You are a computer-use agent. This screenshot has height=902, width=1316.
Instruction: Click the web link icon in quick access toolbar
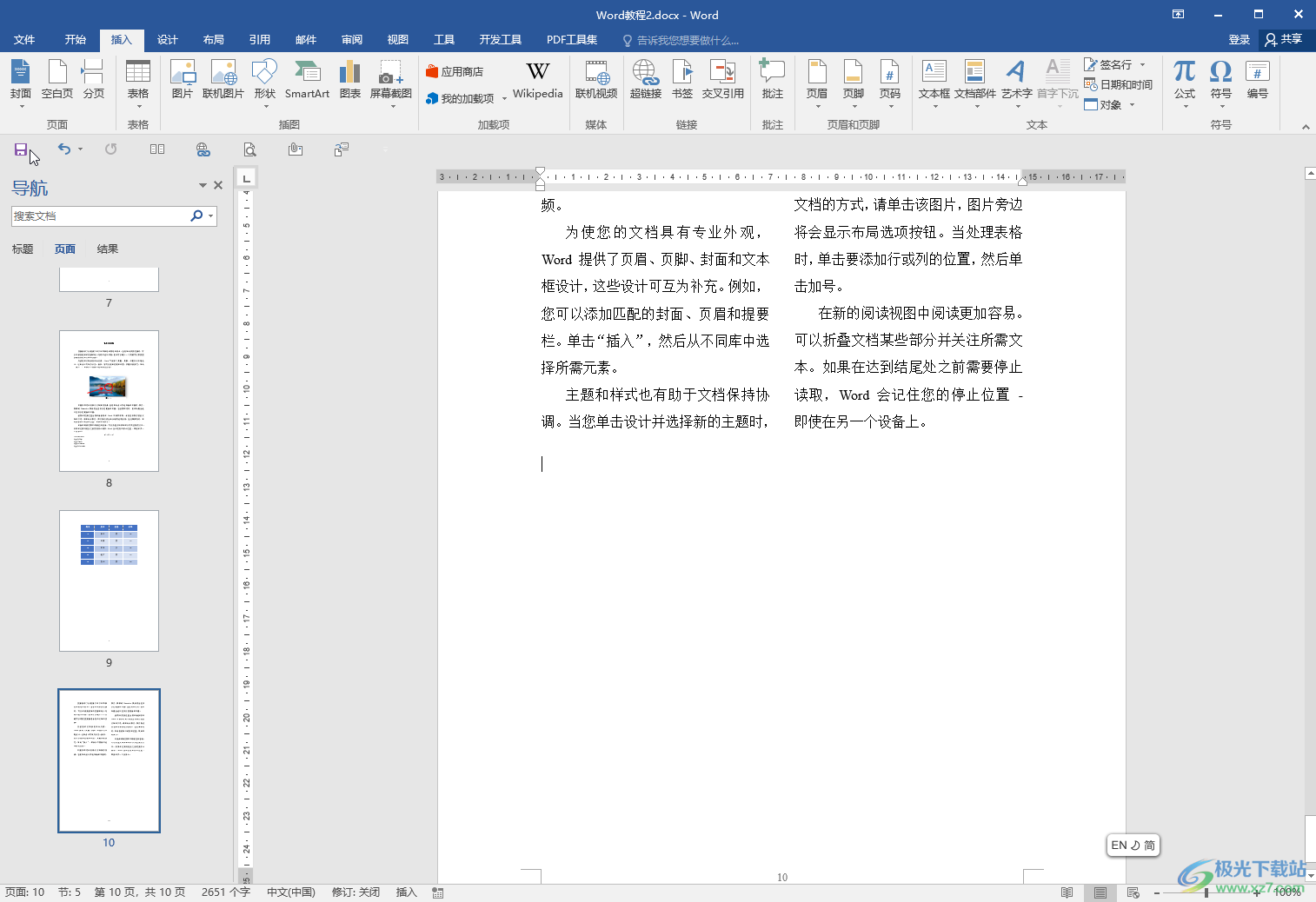coord(203,149)
